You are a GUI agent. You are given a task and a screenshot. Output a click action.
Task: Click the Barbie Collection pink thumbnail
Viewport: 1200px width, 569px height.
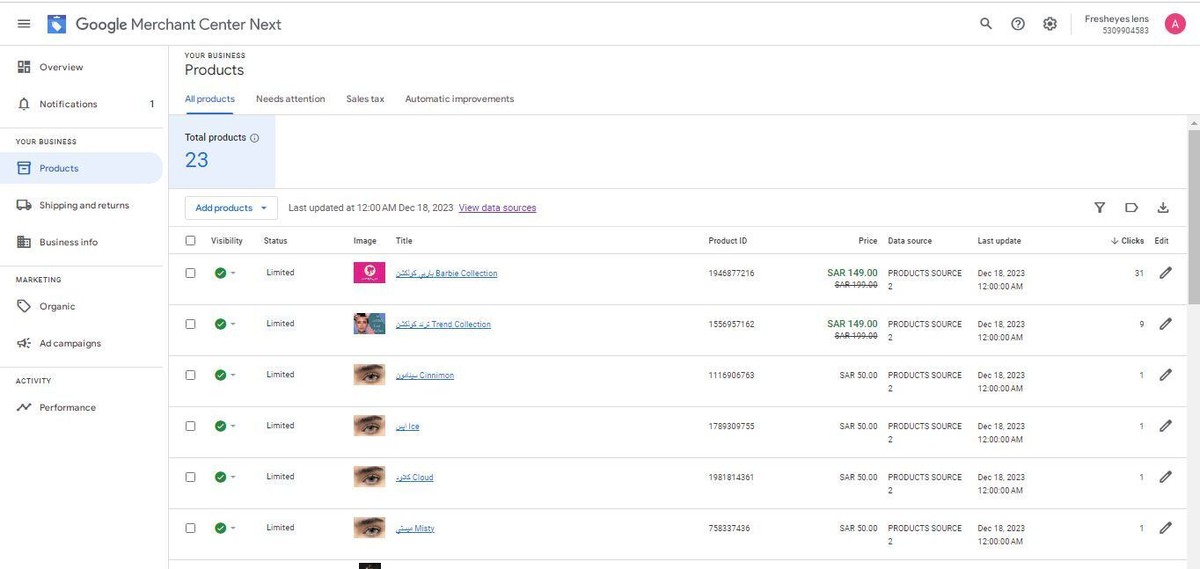(369, 272)
